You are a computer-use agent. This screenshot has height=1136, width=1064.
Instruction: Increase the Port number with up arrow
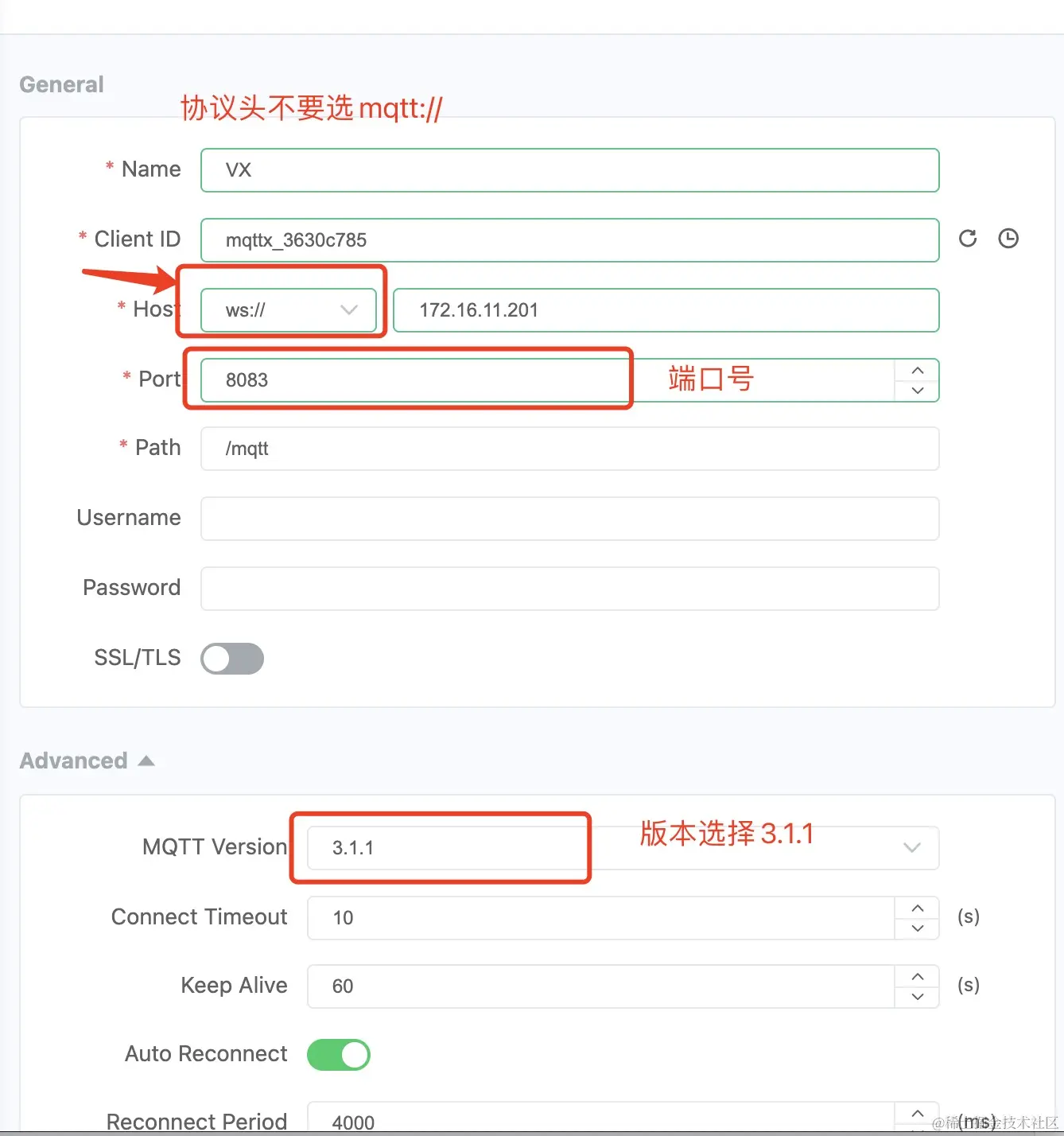pyautogui.click(x=918, y=371)
